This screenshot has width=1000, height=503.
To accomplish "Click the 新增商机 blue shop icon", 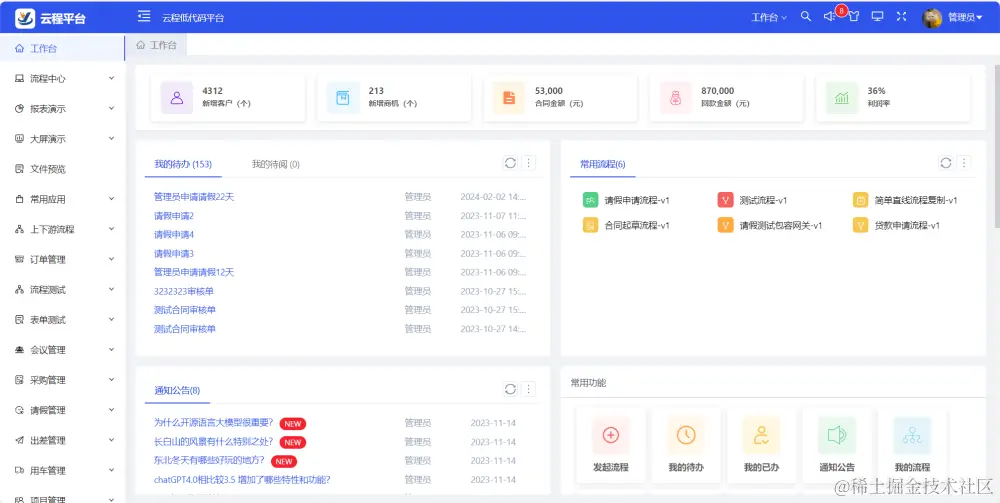I will coord(343,98).
